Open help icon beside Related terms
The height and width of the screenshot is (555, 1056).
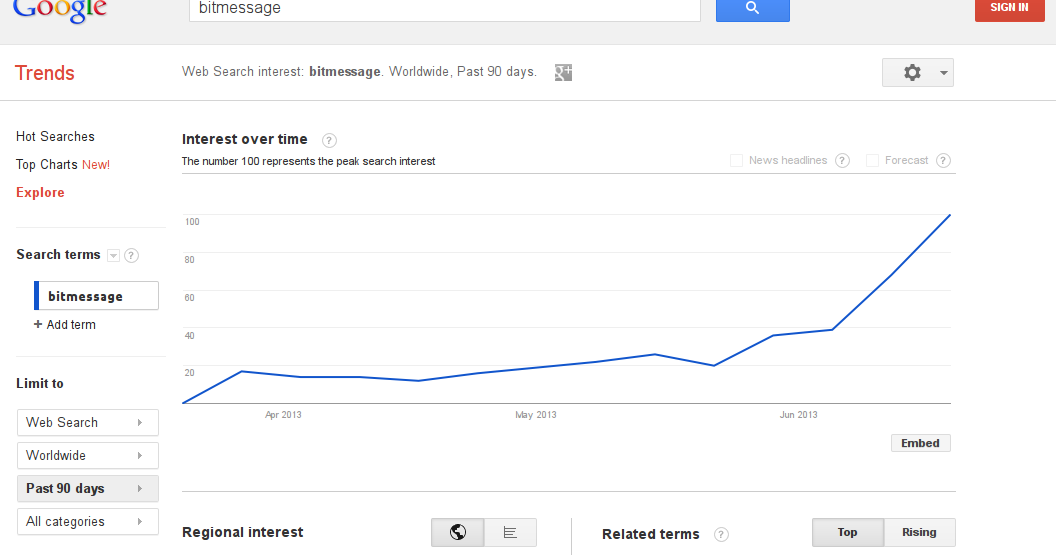pos(721,534)
